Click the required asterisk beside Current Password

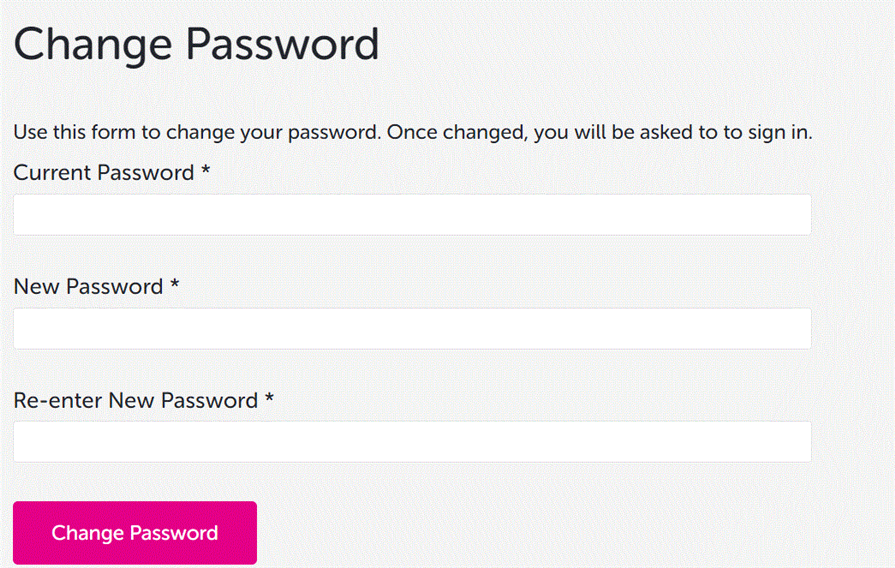[205, 171]
